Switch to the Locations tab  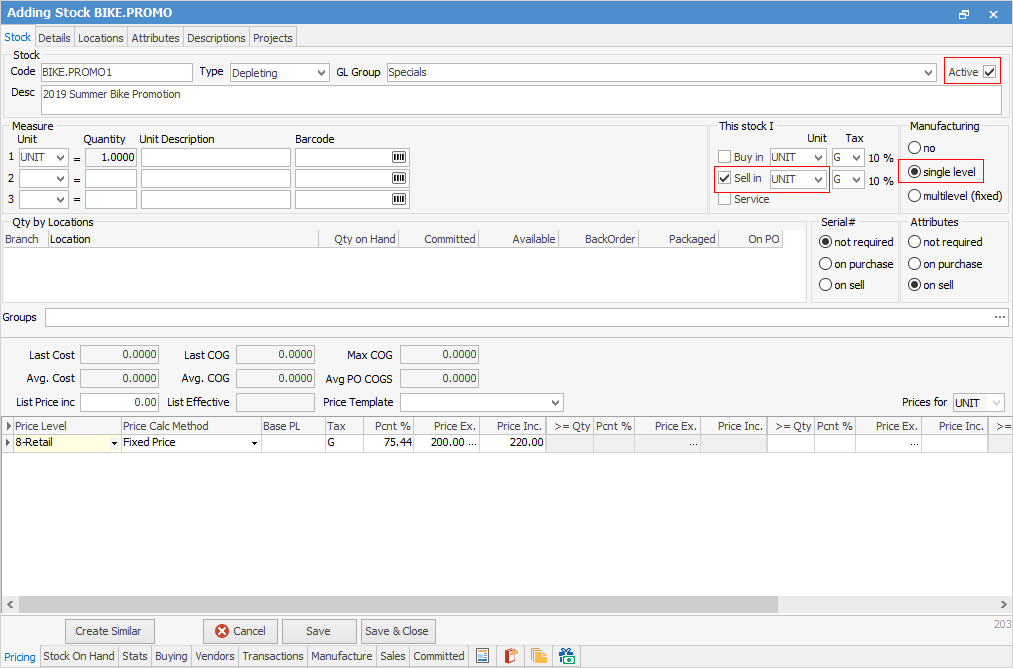[101, 38]
